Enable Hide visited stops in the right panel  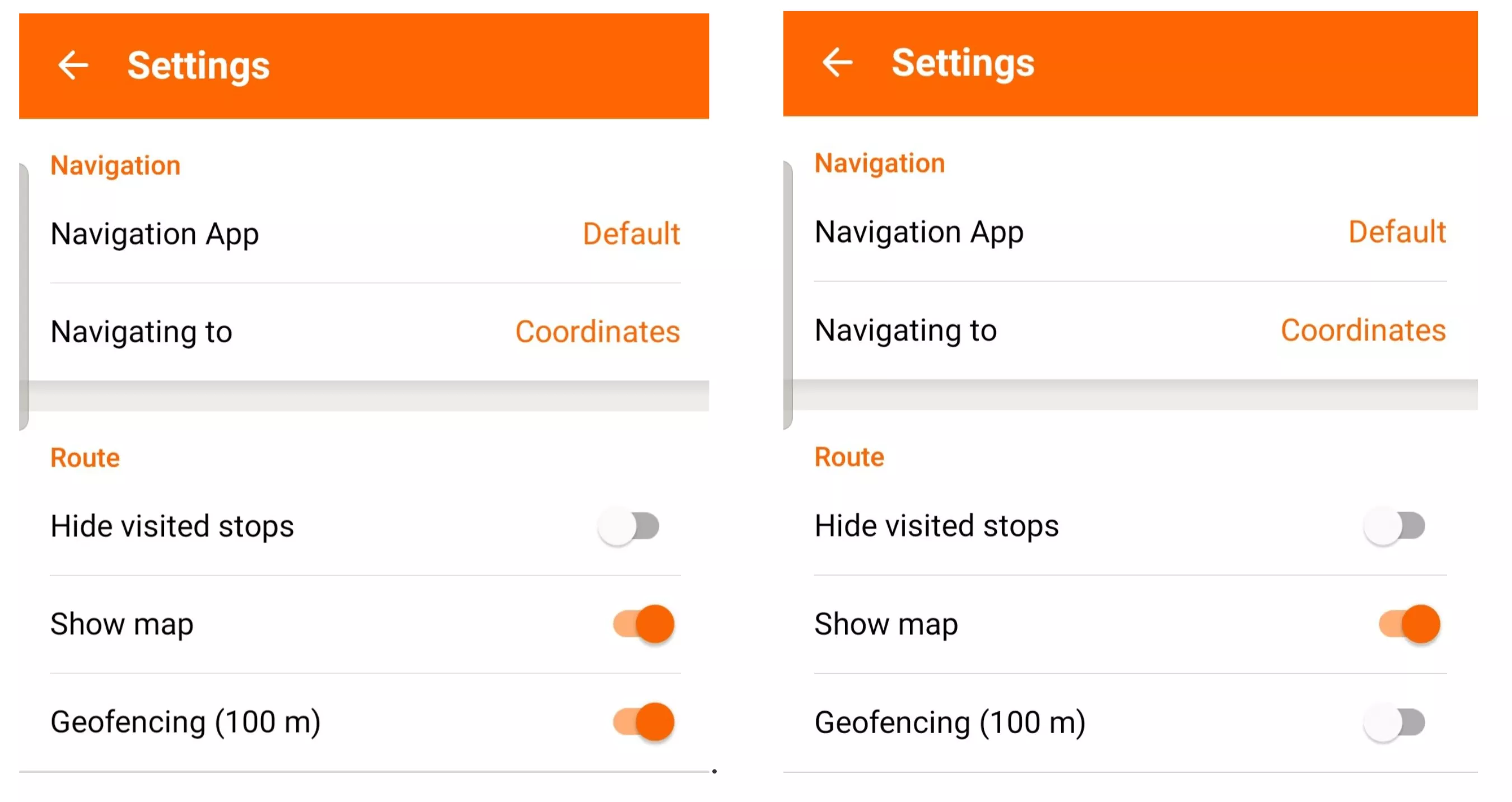pos(1394,526)
